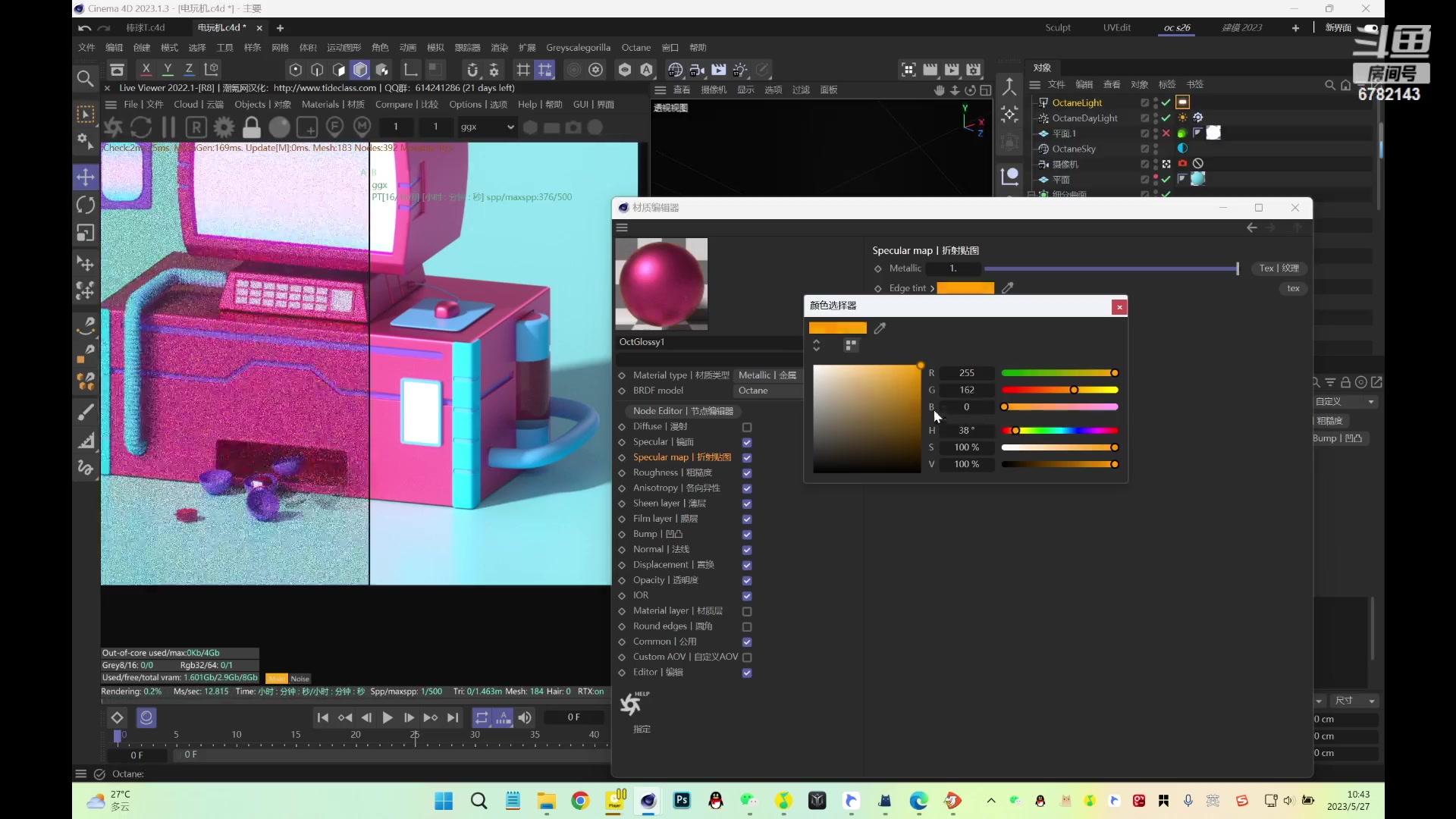Viewport: 1456px width, 819px height.
Task: Enable the Round edges checkbox
Action: [747, 626]
